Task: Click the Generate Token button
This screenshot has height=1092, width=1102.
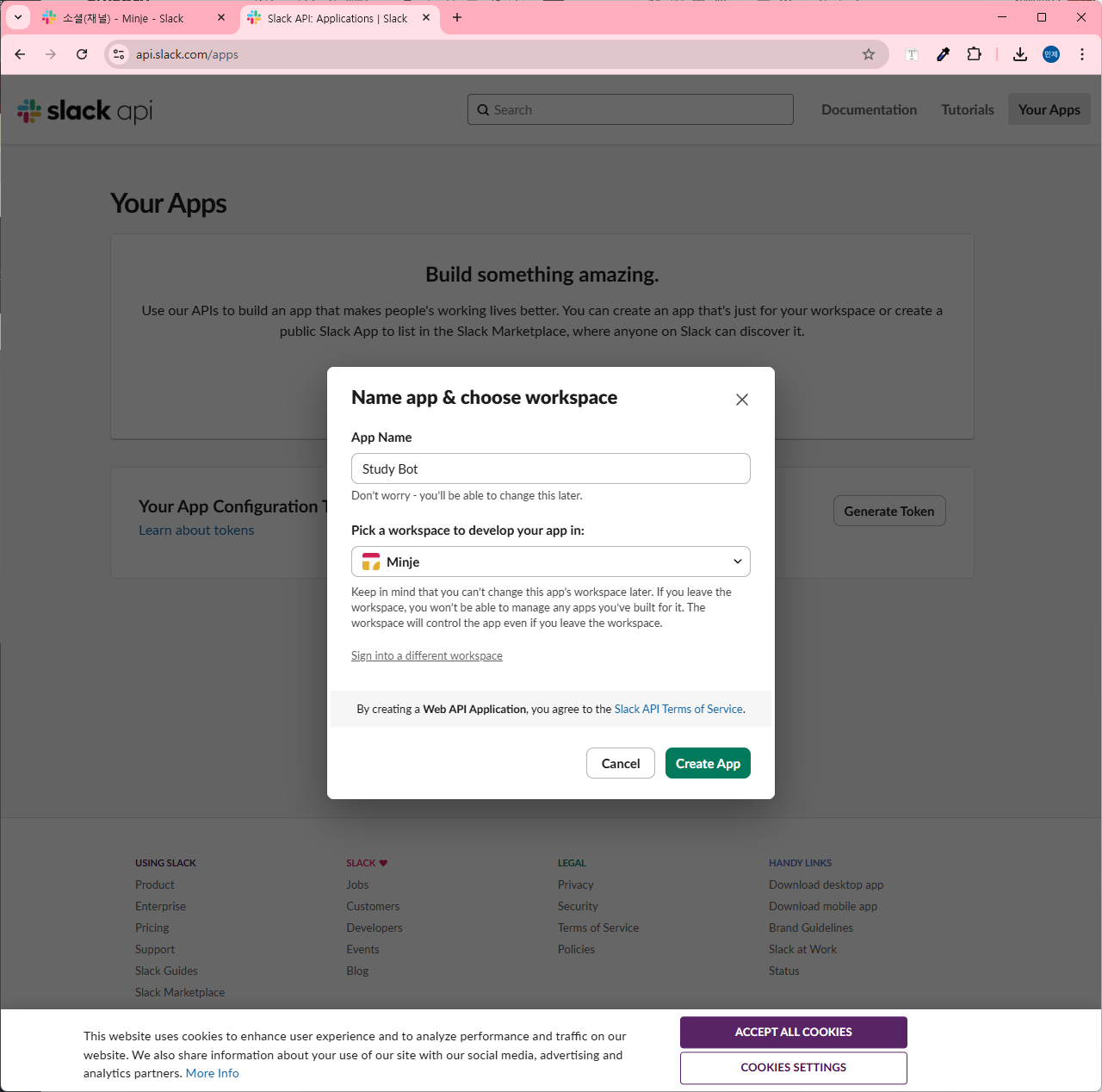Action: [889, 511]
